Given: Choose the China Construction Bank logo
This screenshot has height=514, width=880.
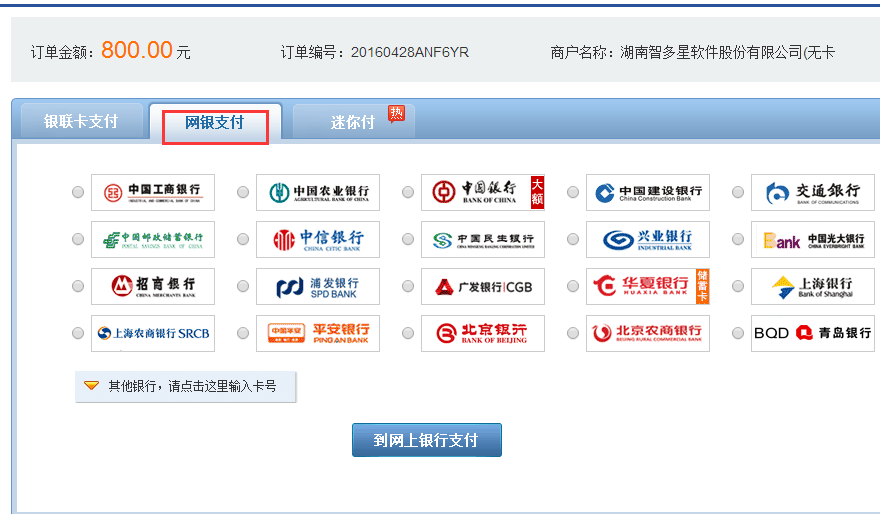Looking at the screenshot, I should 648,192.
